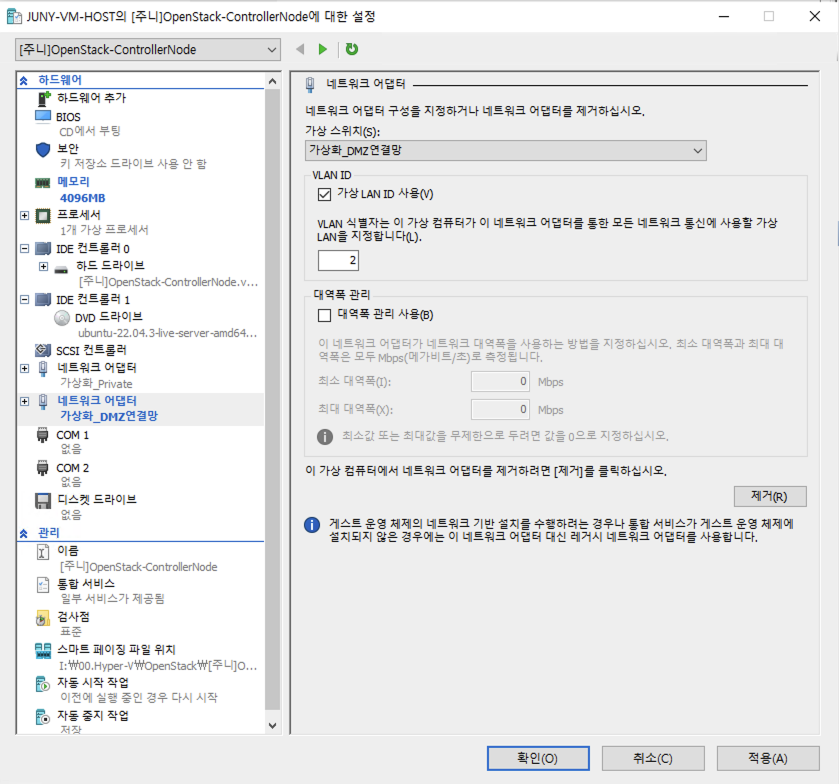This screenshot has height=784, width=839.
Task: Expand the 하드 드라이브 node
Action: (43, 266)
